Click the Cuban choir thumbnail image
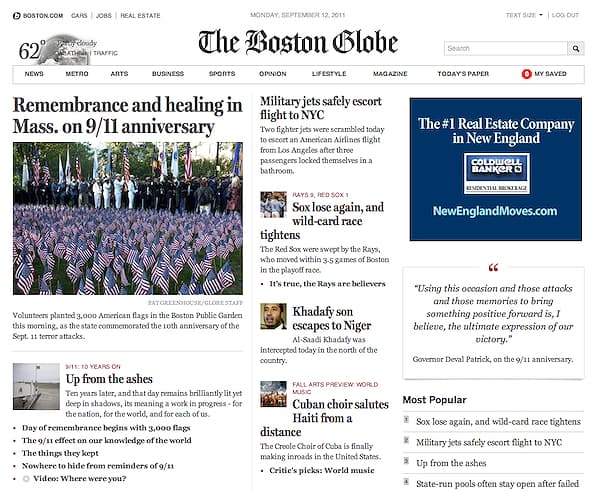 273,394
